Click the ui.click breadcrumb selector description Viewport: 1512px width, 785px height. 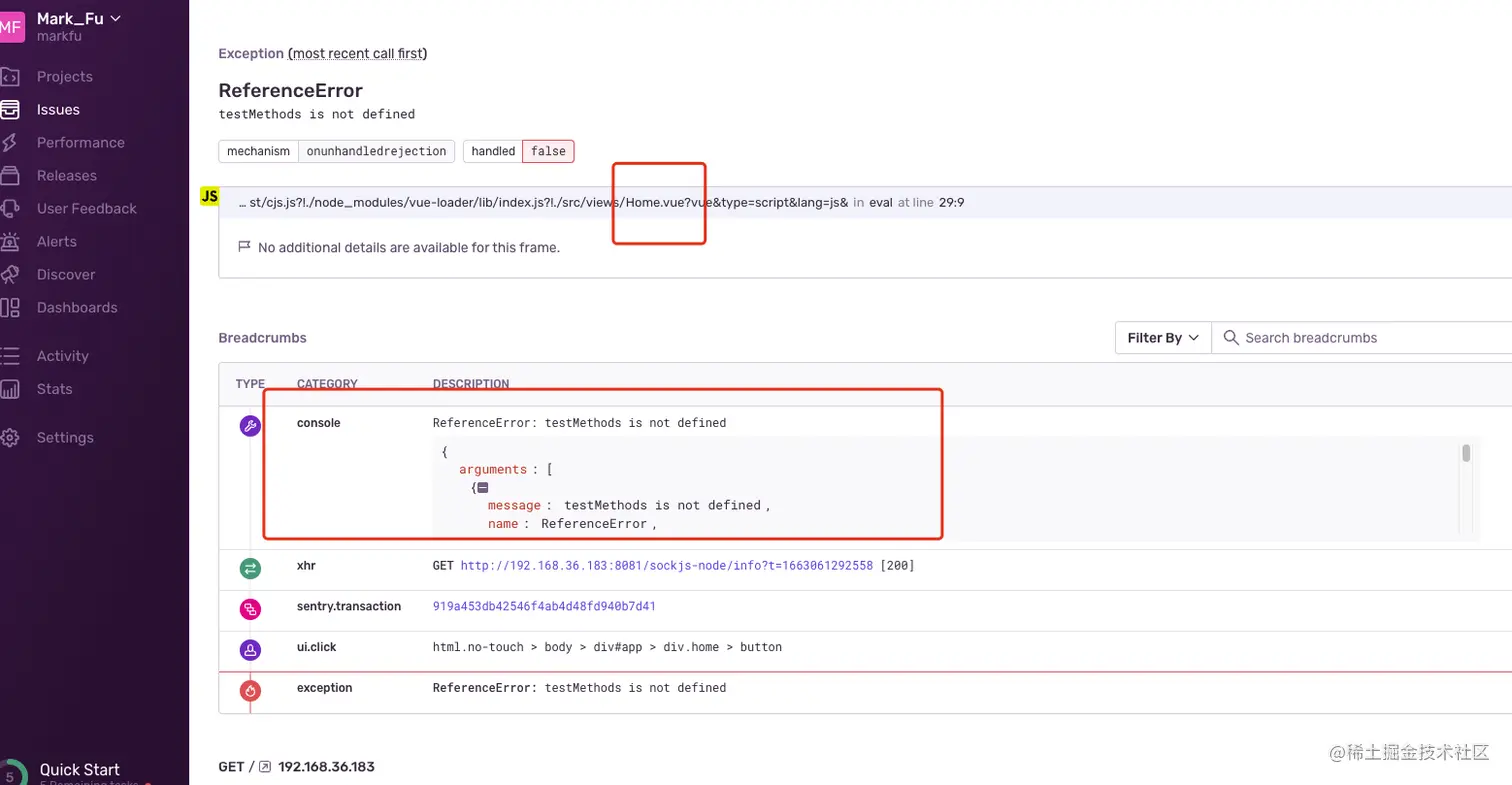click(607, 647)
